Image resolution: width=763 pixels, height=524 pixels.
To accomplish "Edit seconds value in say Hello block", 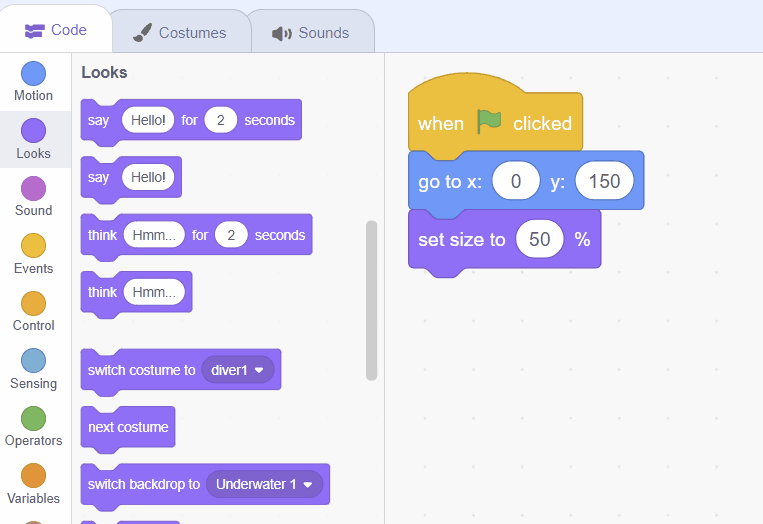I will [x=220, y=120].
